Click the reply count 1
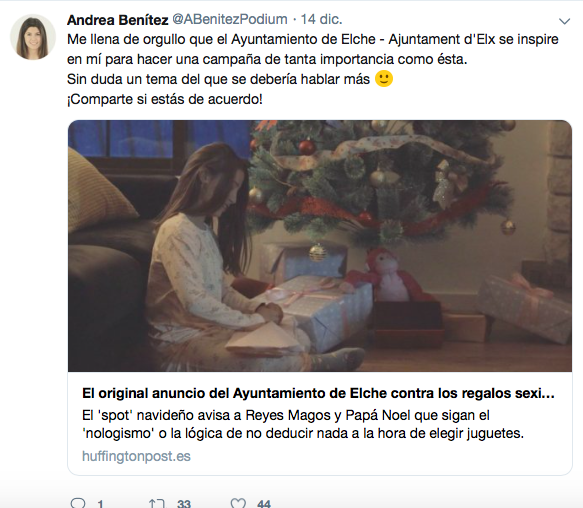 [x=100, y=504]
